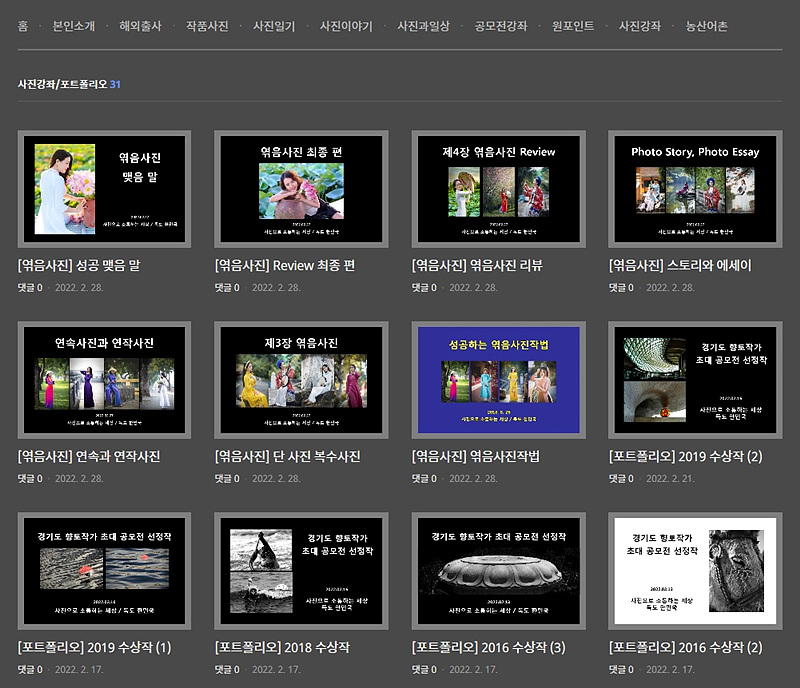Open the 해외출사 menu
The image size is (800, 688).
140,26
